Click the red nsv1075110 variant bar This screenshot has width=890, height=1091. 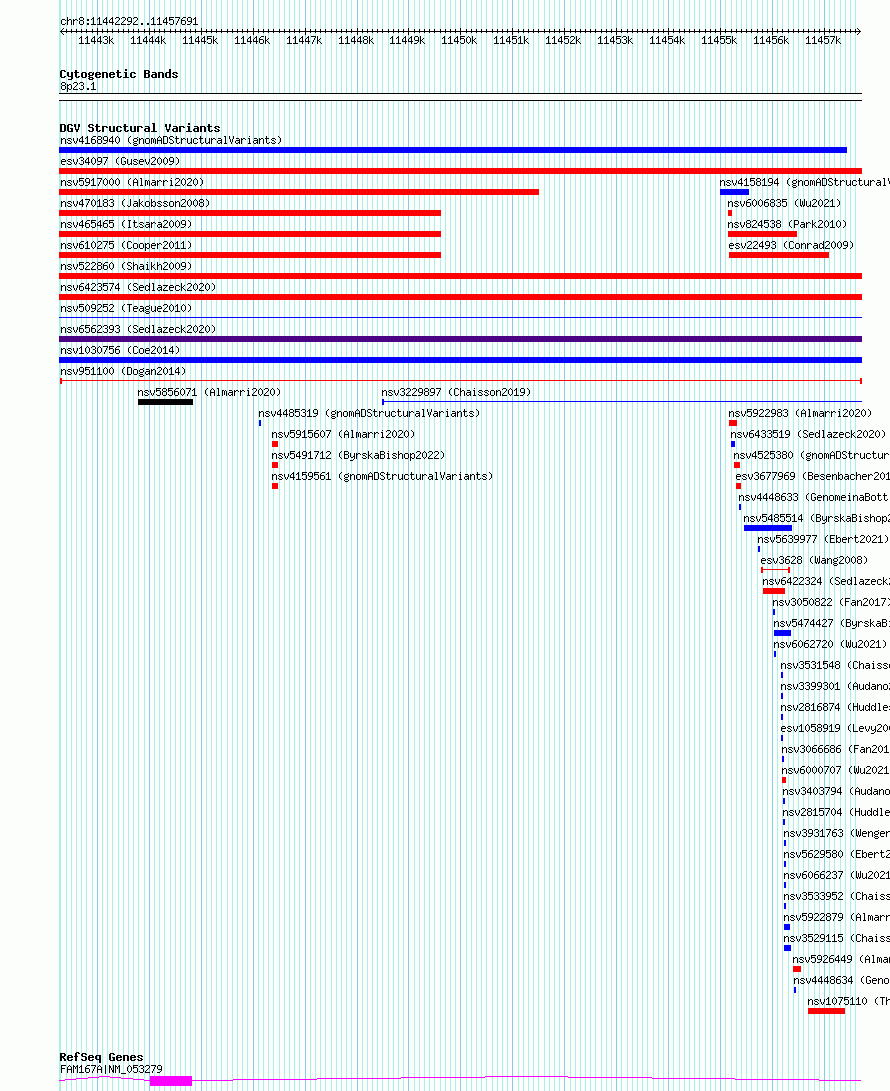pos(826,1011)
